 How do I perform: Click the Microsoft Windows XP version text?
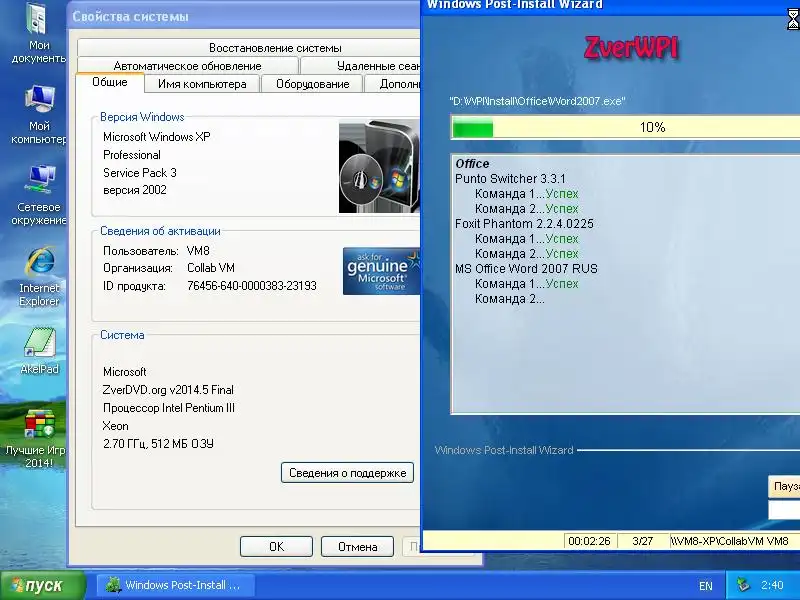(156, 137)
